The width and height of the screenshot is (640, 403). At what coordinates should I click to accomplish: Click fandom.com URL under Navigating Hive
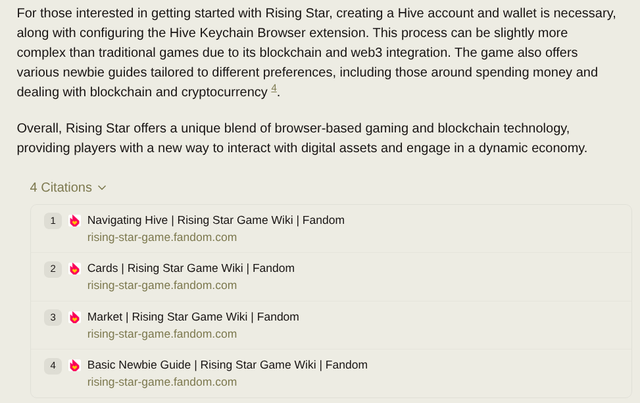(162, 237)
